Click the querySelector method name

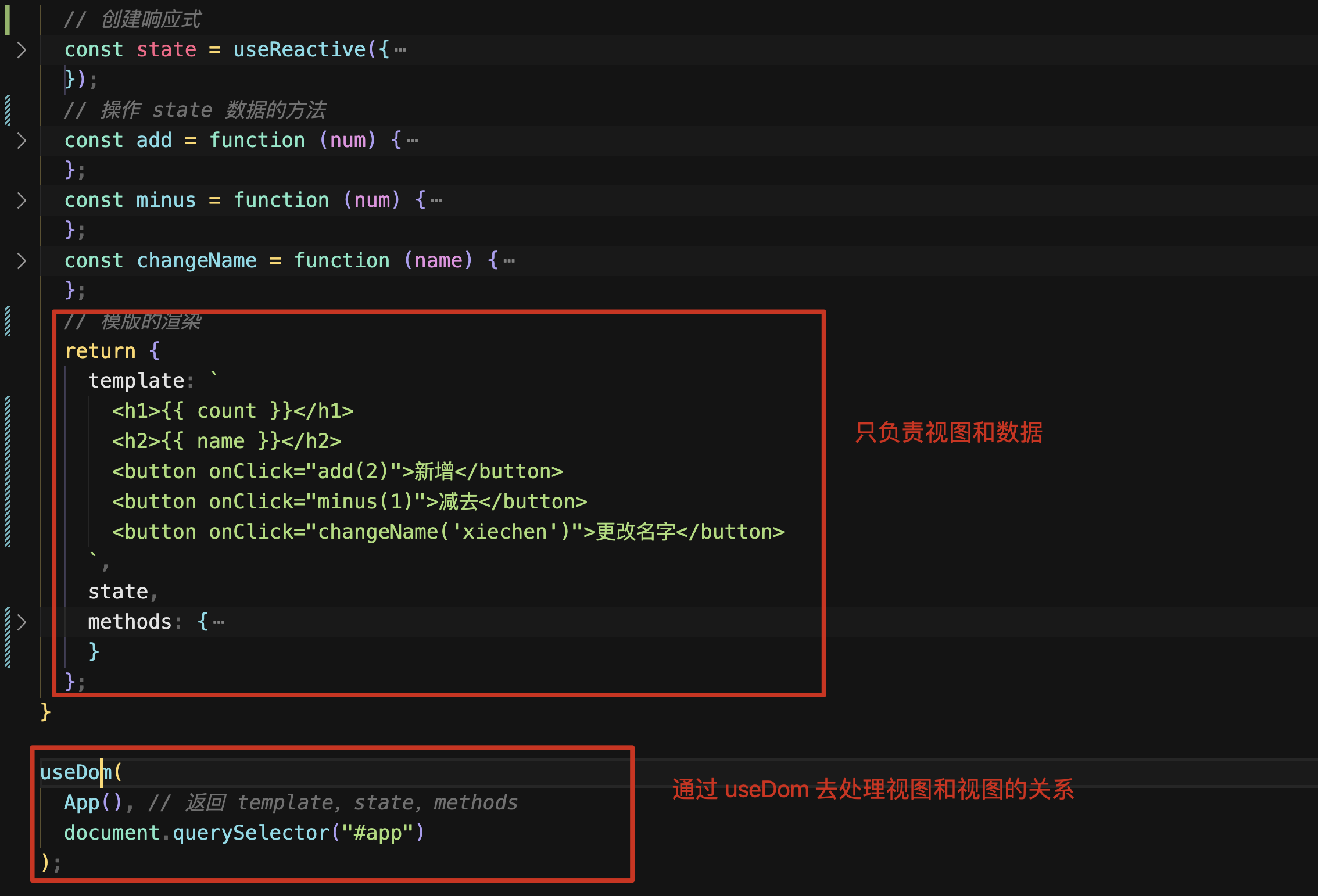(x=251, y=833)
